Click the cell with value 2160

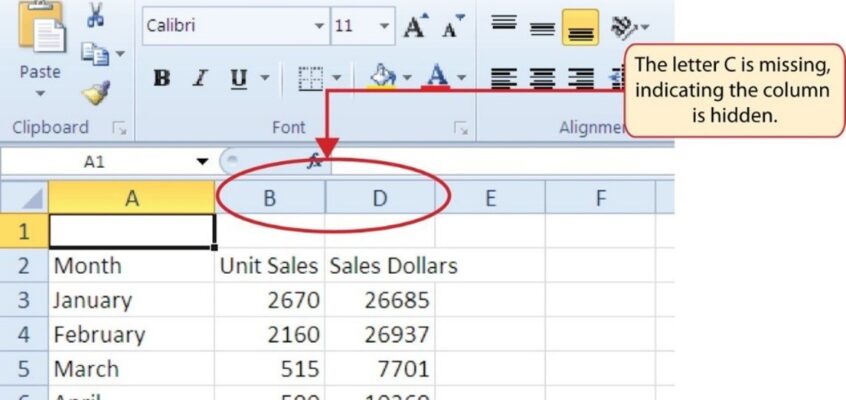270,334
